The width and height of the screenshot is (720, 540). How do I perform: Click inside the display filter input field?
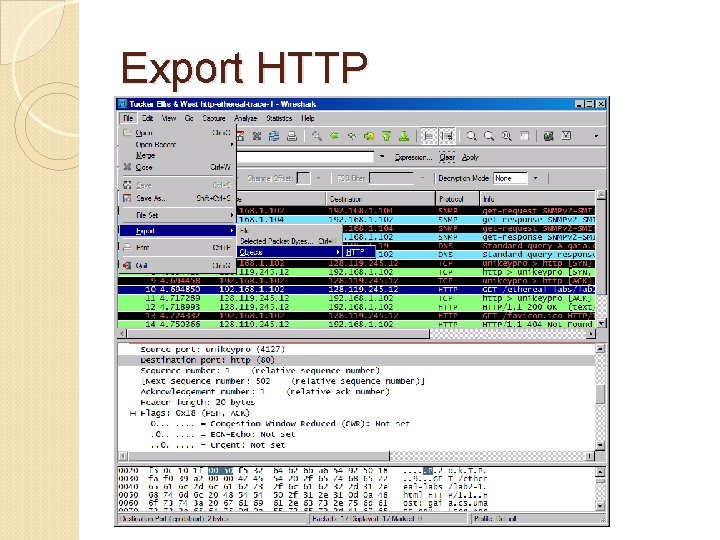click(305, 157)
